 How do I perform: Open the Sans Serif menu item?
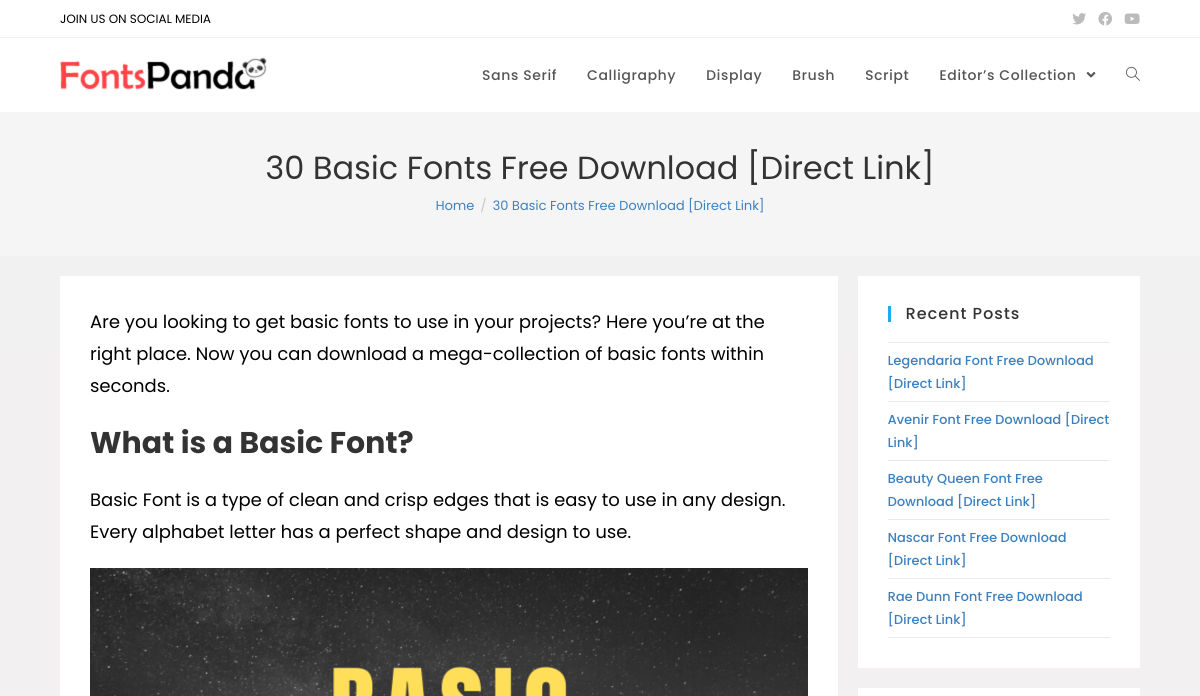click(x=519, y=75)
